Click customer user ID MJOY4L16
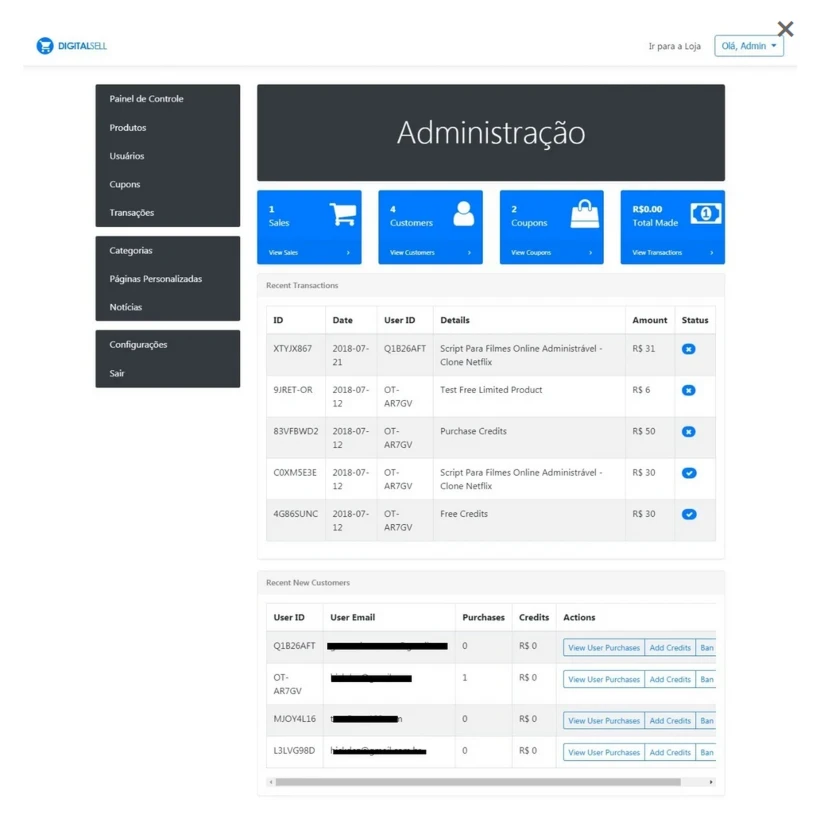This screenshot has height=831, width=818. tap(294, 720)
